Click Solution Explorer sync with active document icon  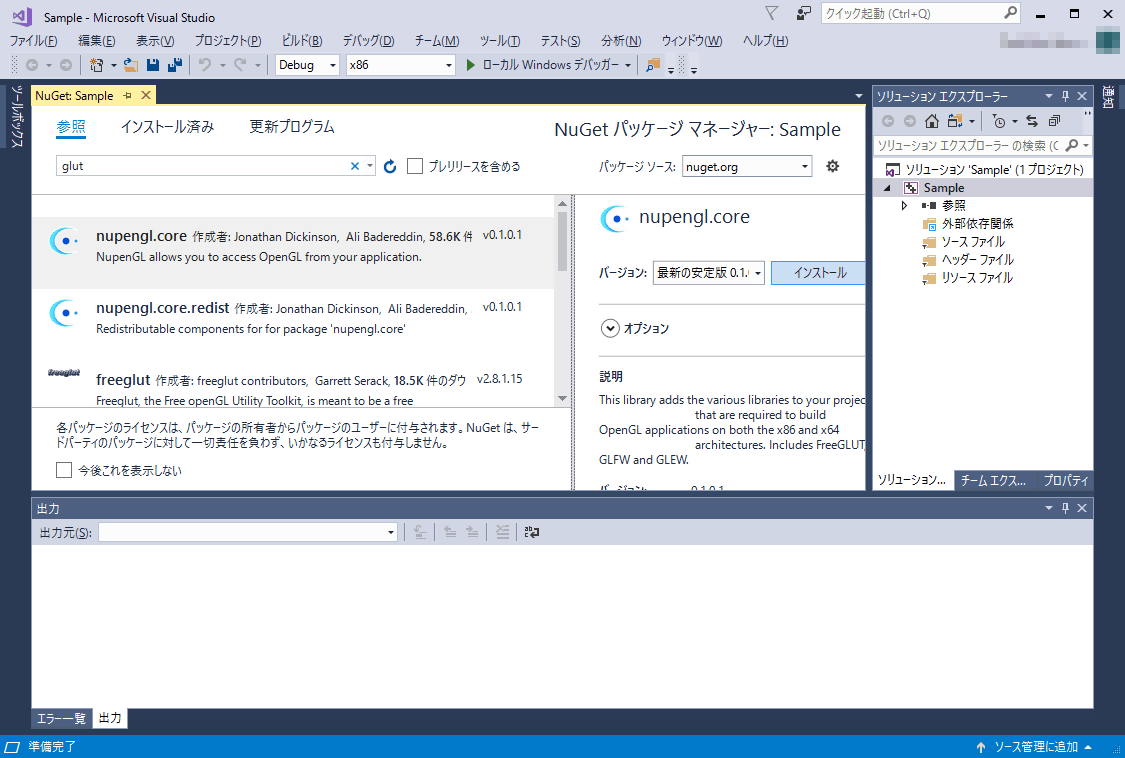click(x=1032, y=121)
